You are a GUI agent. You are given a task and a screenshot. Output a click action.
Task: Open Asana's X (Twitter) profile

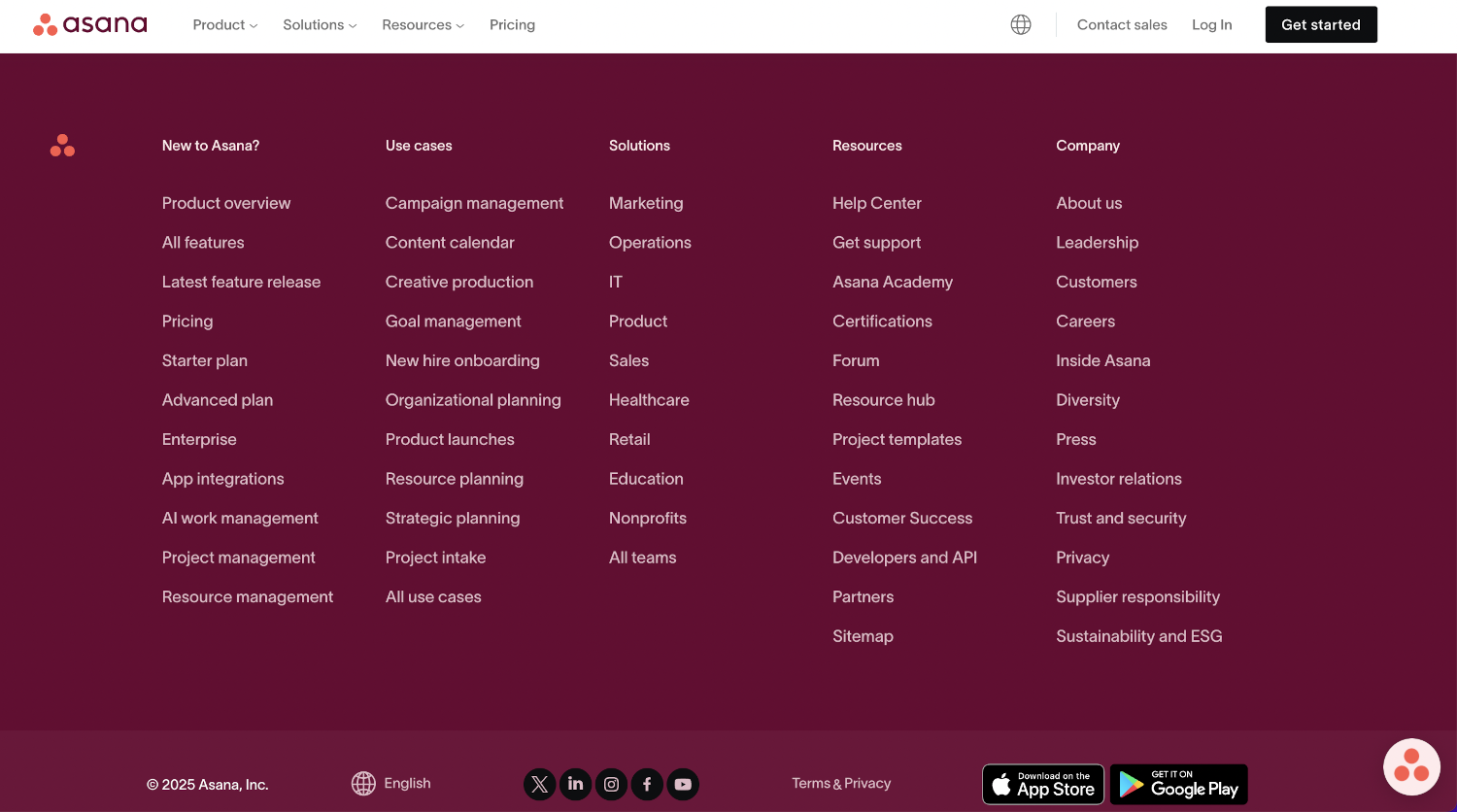point(540,784)
